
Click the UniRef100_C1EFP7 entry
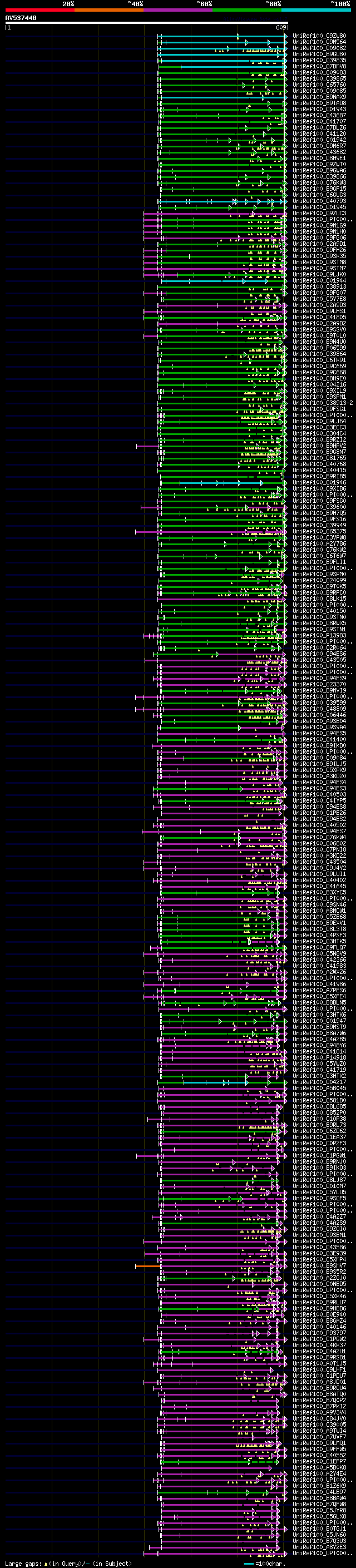(319, 1461)
